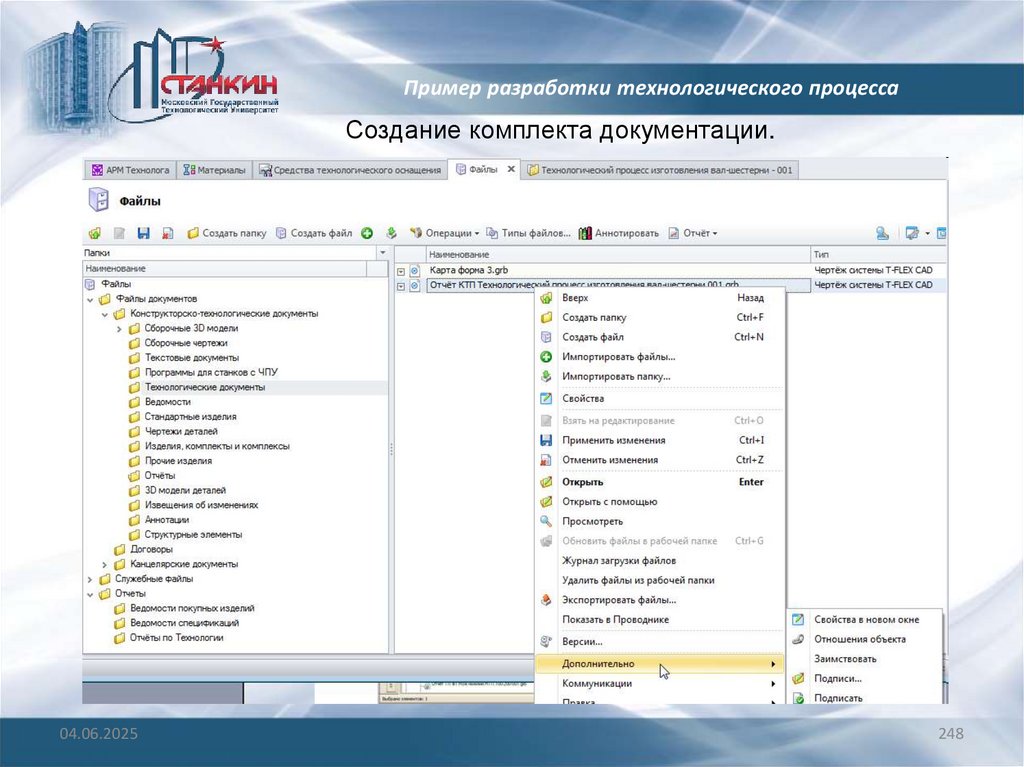Click Экспортировать файлы in context menu
The height and width of the screenshot is (767, 1024).
point(618,600)
